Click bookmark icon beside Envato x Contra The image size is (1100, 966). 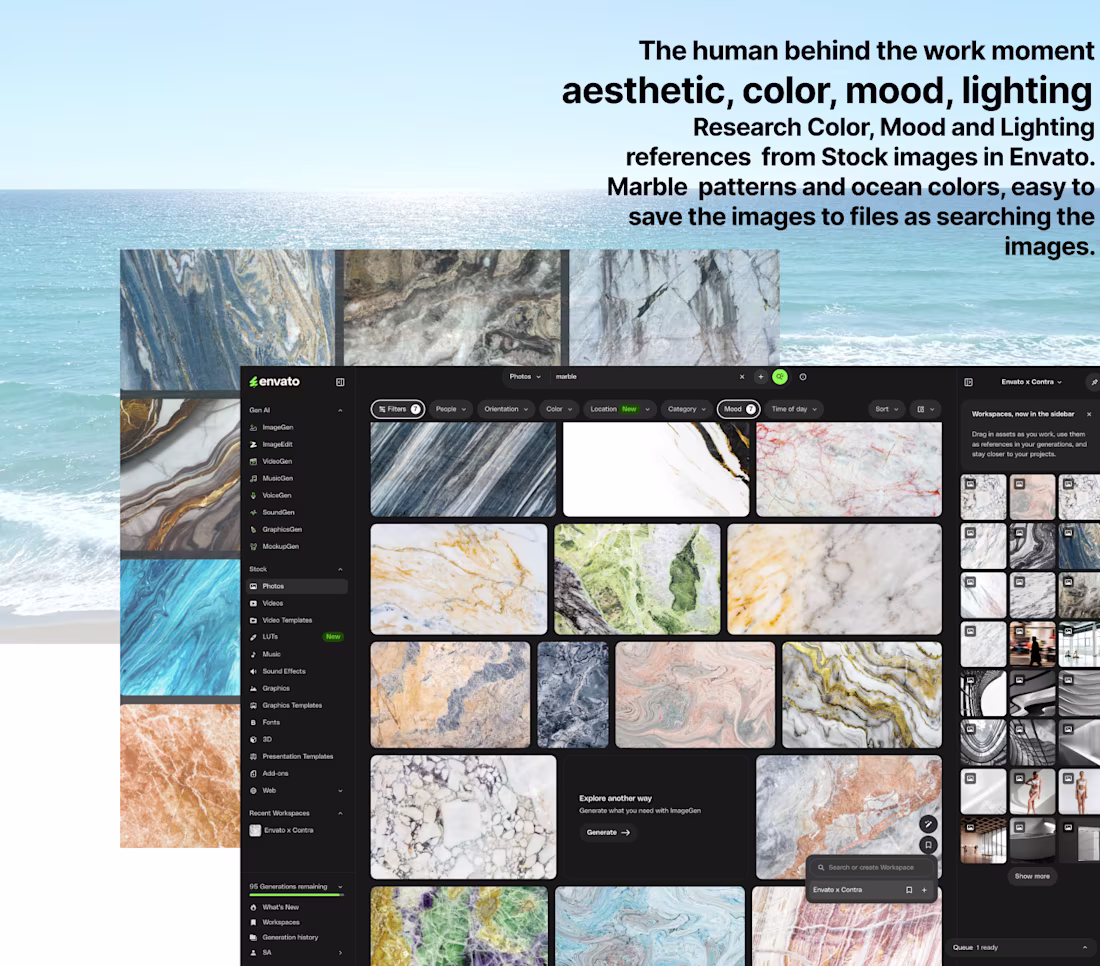point(909,890)
